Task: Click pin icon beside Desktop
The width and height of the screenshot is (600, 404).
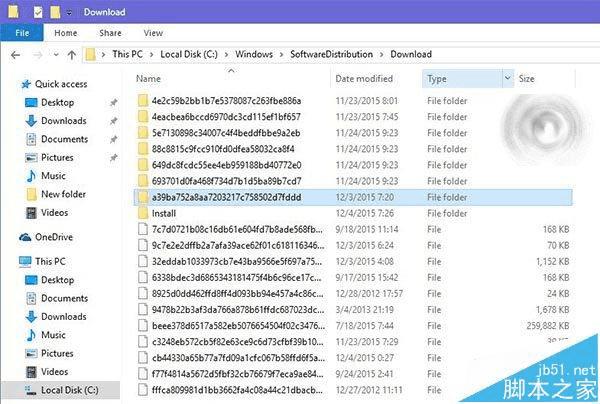Action: [113, 103]
